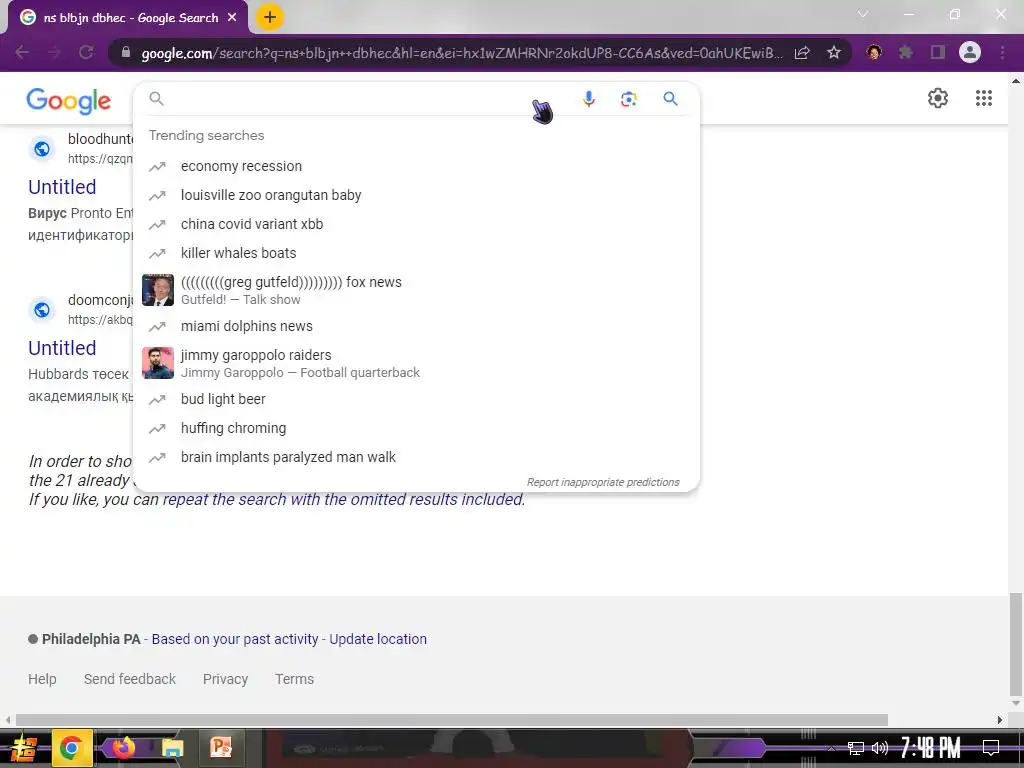
Task: Open the Privacy footer link
Action: 225,679
